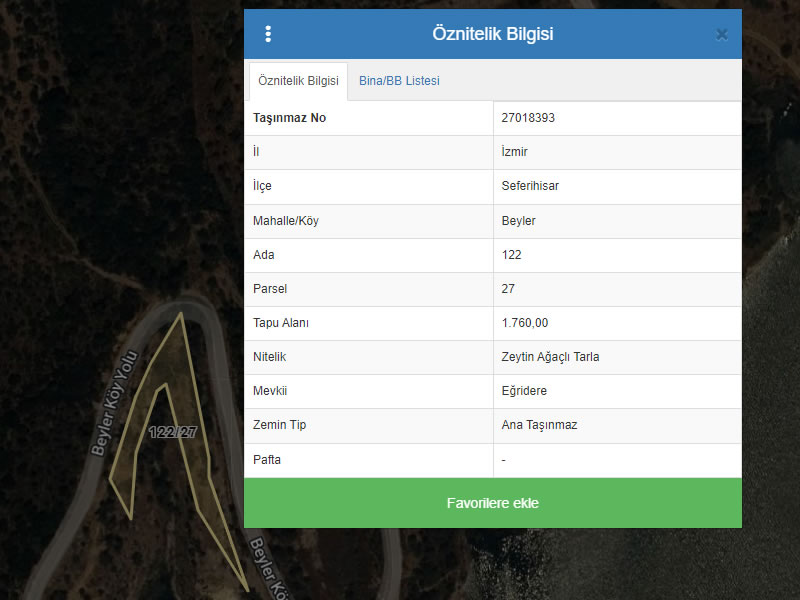Click the Eğridere Mevkii value

coord(524,391)
